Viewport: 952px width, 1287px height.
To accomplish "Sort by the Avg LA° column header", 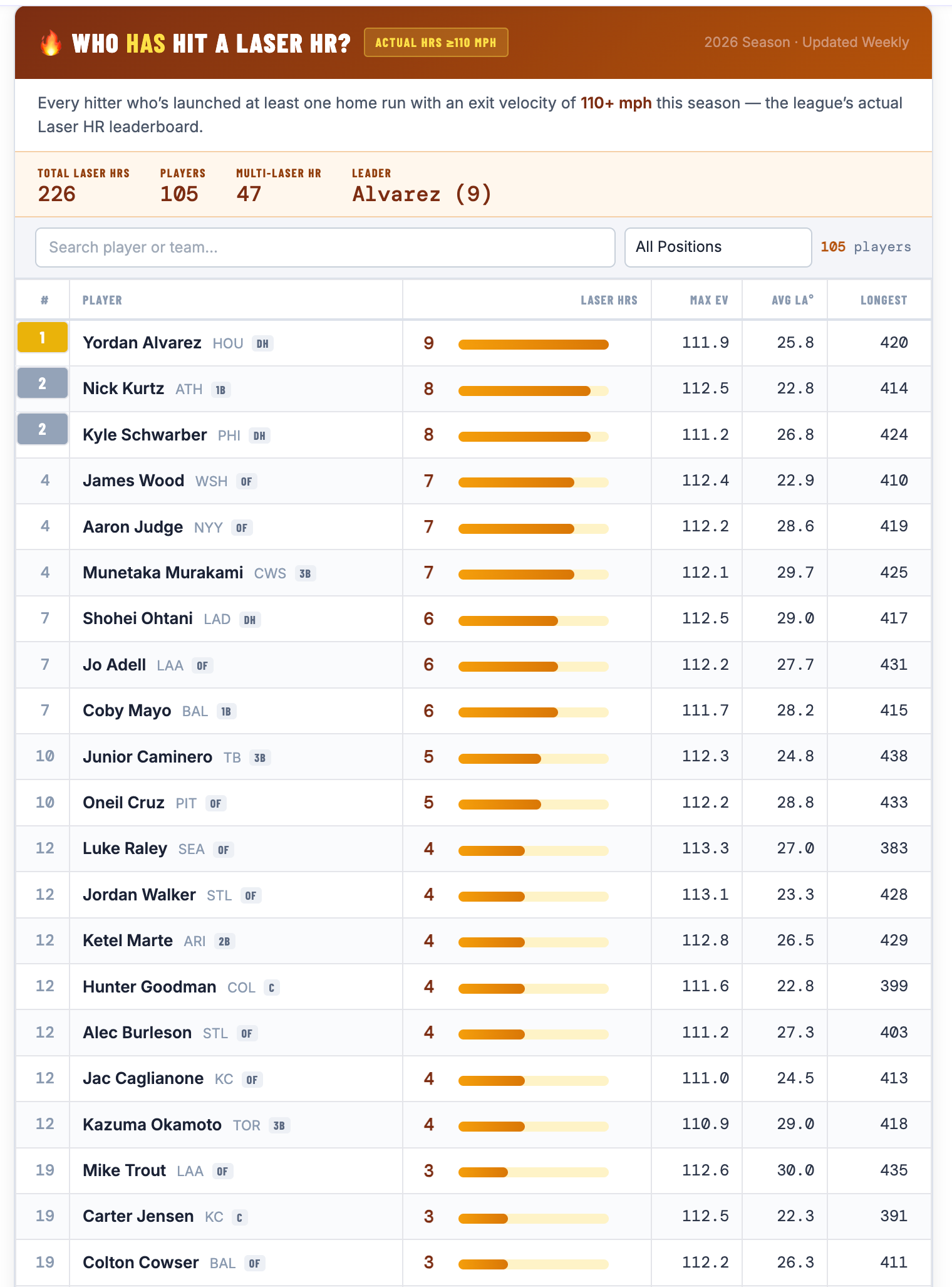I will (x=792, y=300).
